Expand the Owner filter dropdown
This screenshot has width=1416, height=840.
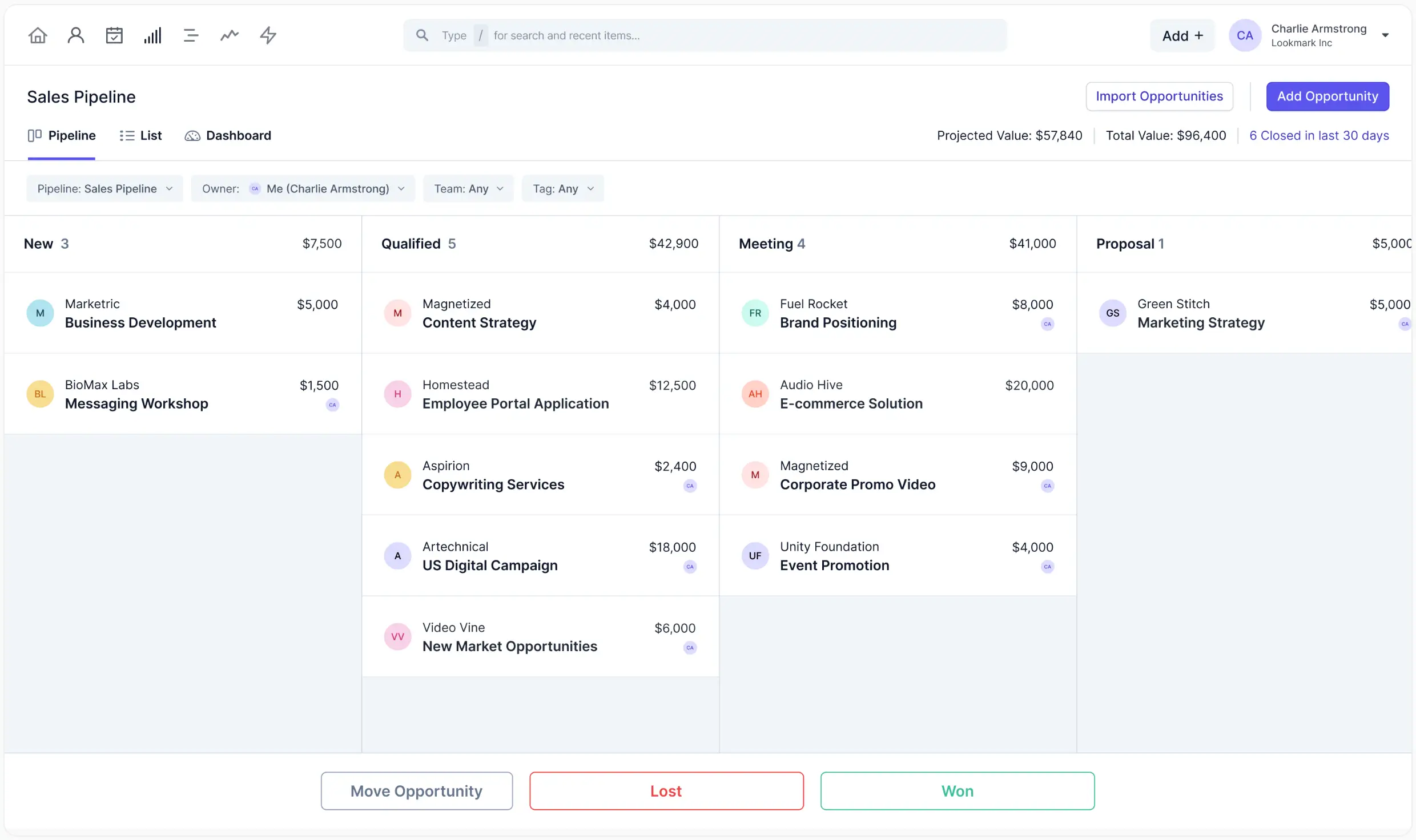(x=303, y=188)
